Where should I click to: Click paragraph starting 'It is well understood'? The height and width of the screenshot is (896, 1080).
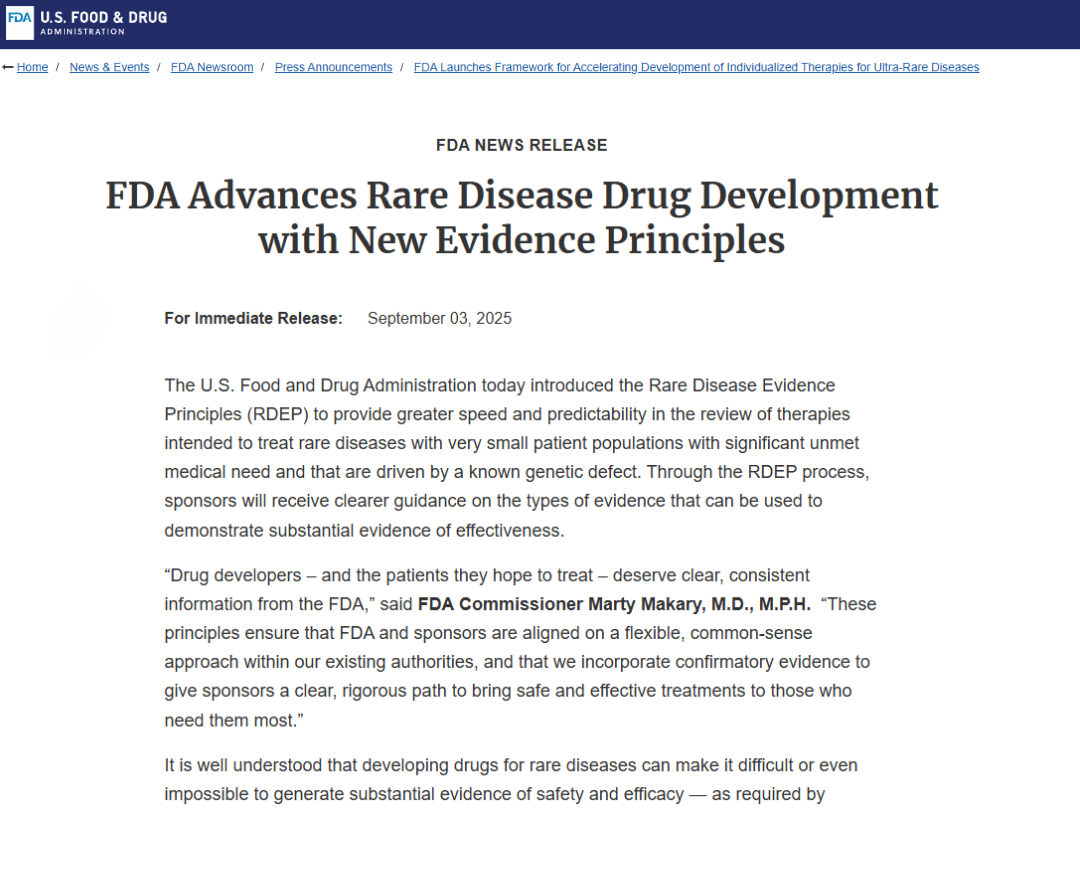pyautogui.click(x=510, y=780)
